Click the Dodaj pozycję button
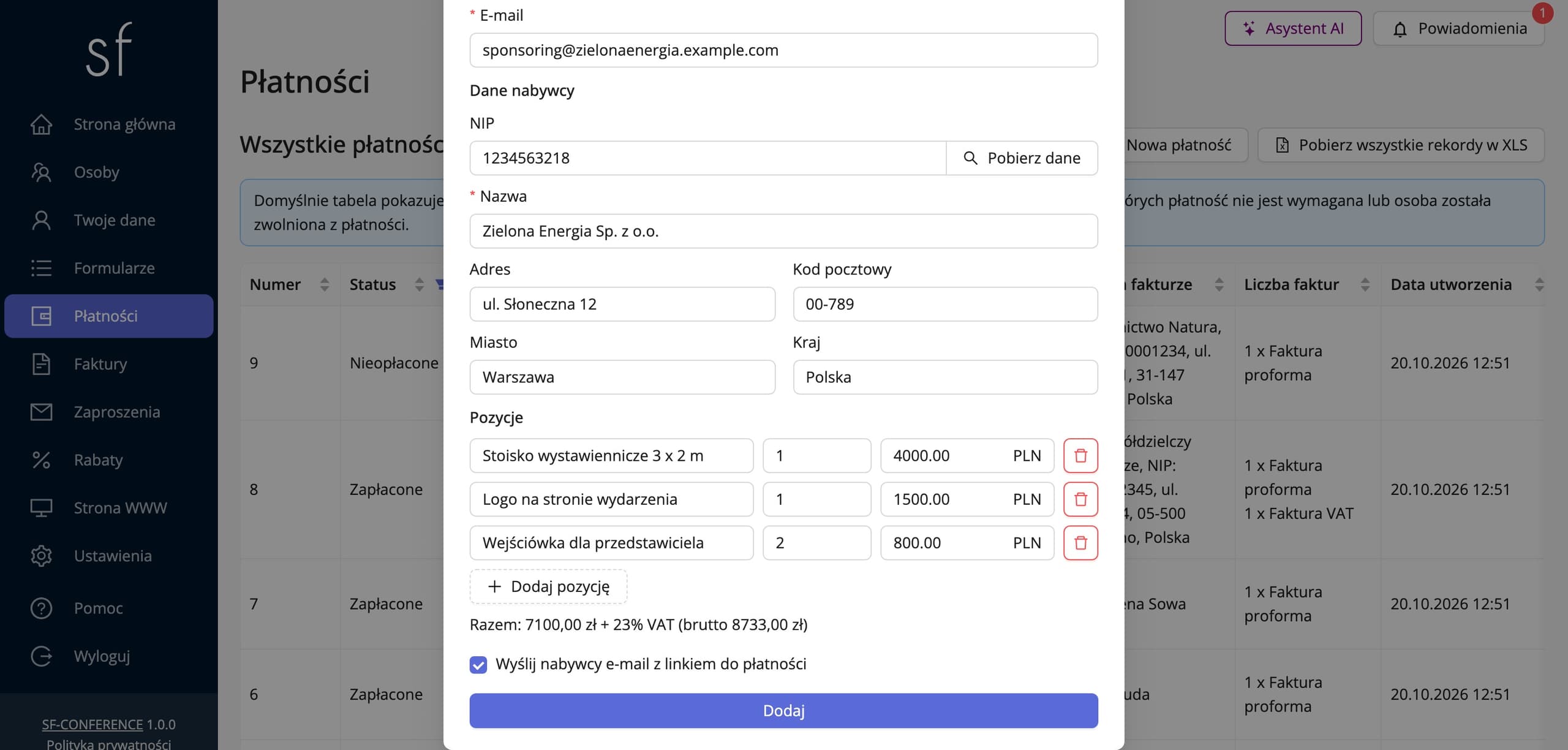The image size is (1568, 750). tap(548, 586)
